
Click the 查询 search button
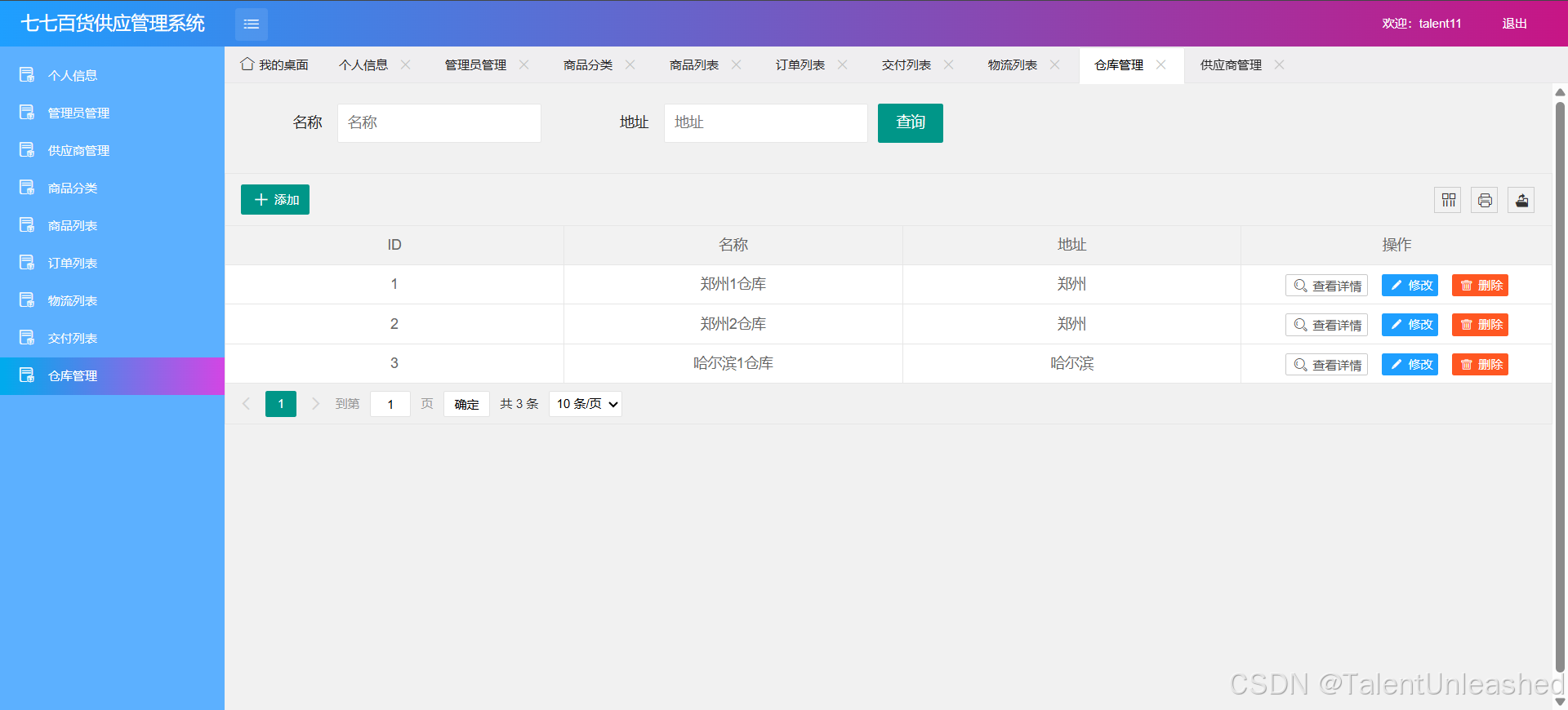(911, 122)
